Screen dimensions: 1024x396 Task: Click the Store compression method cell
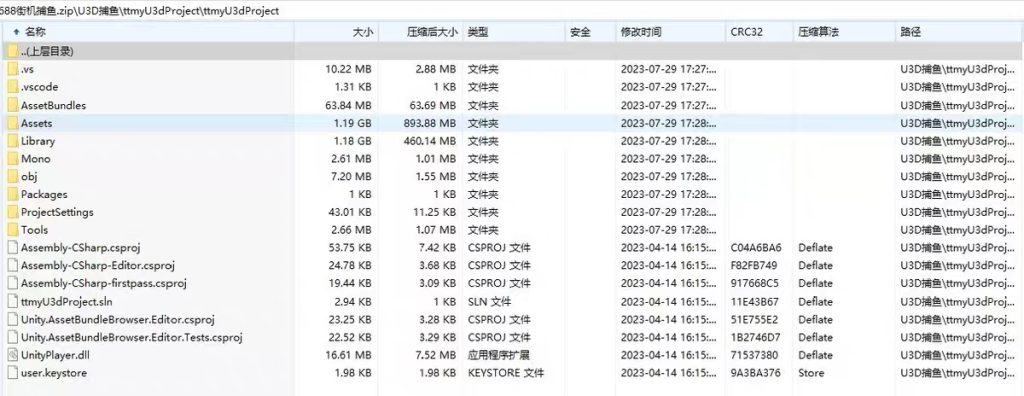point(811,373)
